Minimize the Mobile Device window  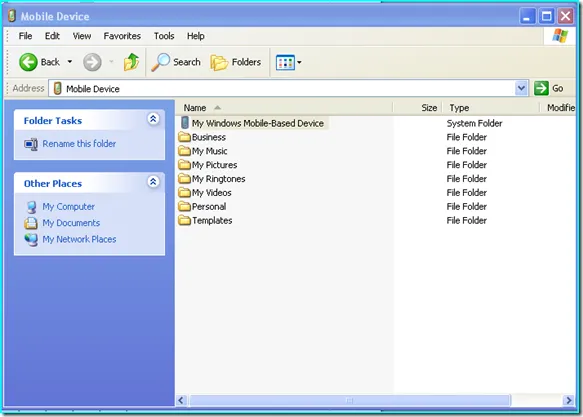[527, 16]
